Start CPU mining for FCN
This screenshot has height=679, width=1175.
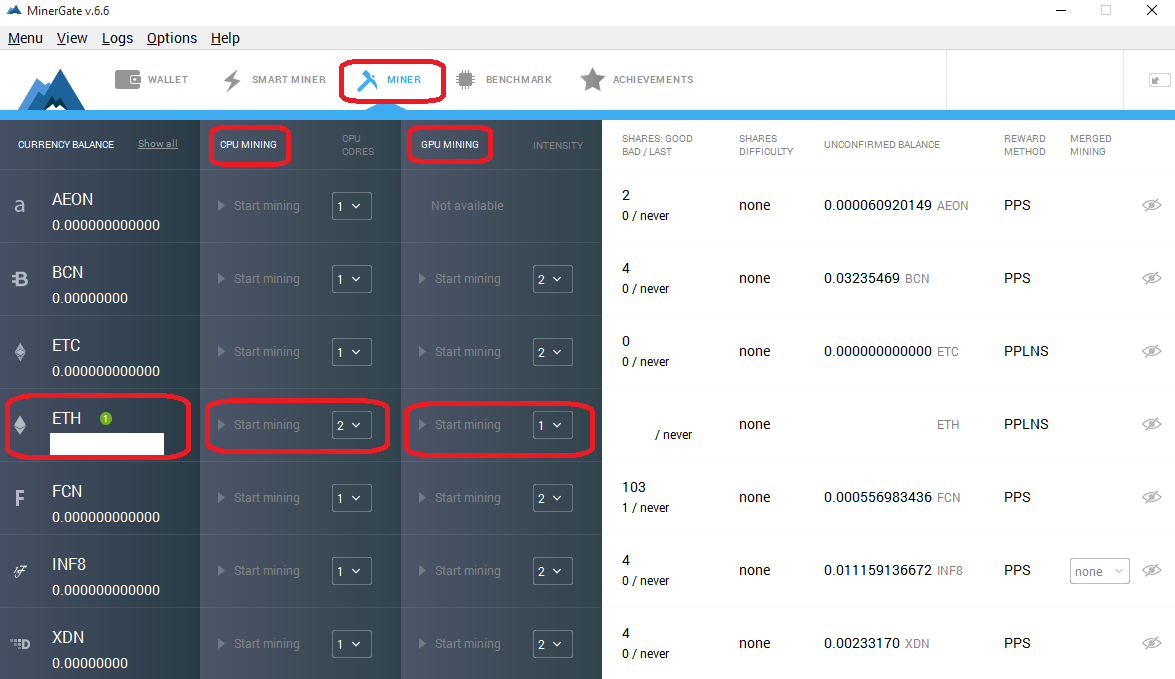(259, 498)
